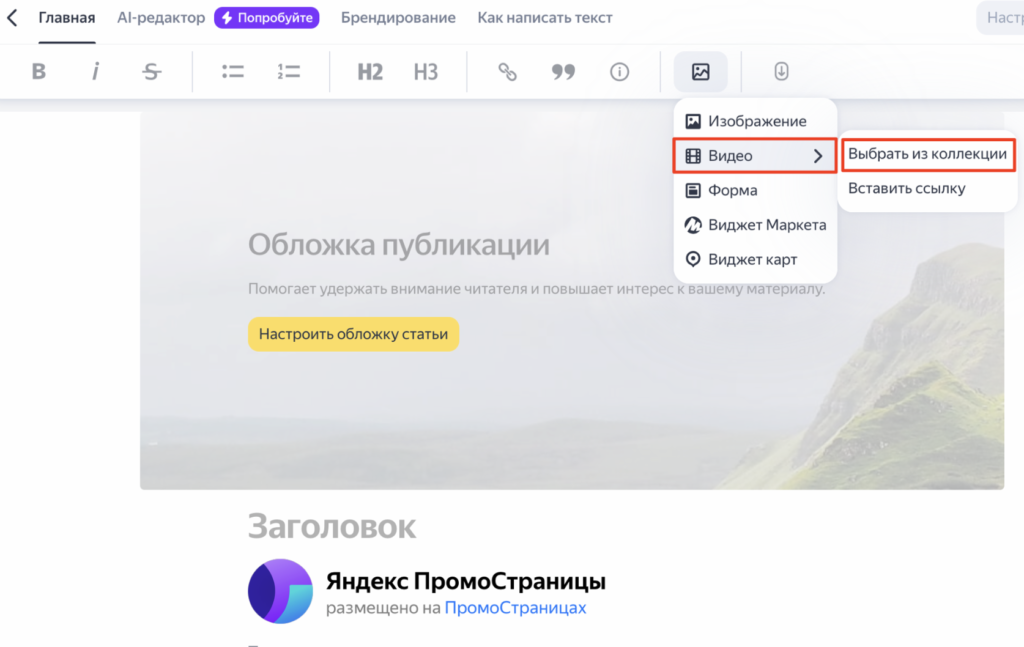Insert a blockquote
1024x647 pixels.
point(563,71)
